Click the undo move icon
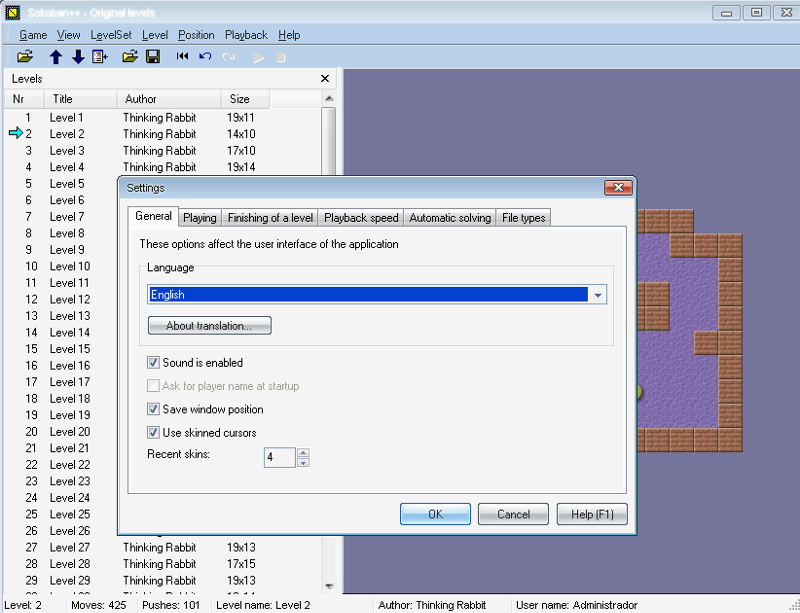Screen dimensions: 800x613 click(x=205, y=57)
